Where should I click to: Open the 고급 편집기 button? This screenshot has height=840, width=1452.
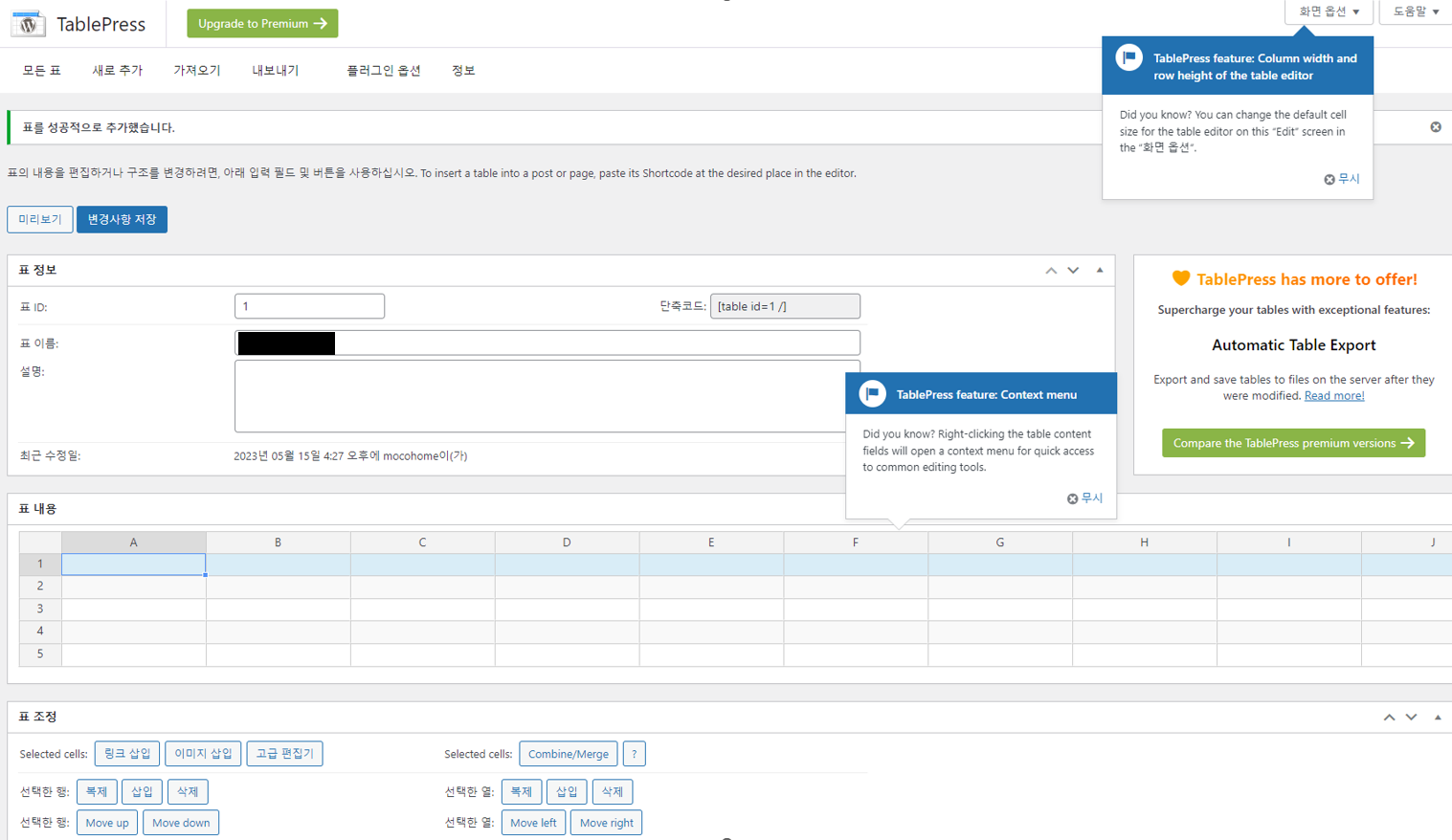pyautogui.click(x=284, y=754)
